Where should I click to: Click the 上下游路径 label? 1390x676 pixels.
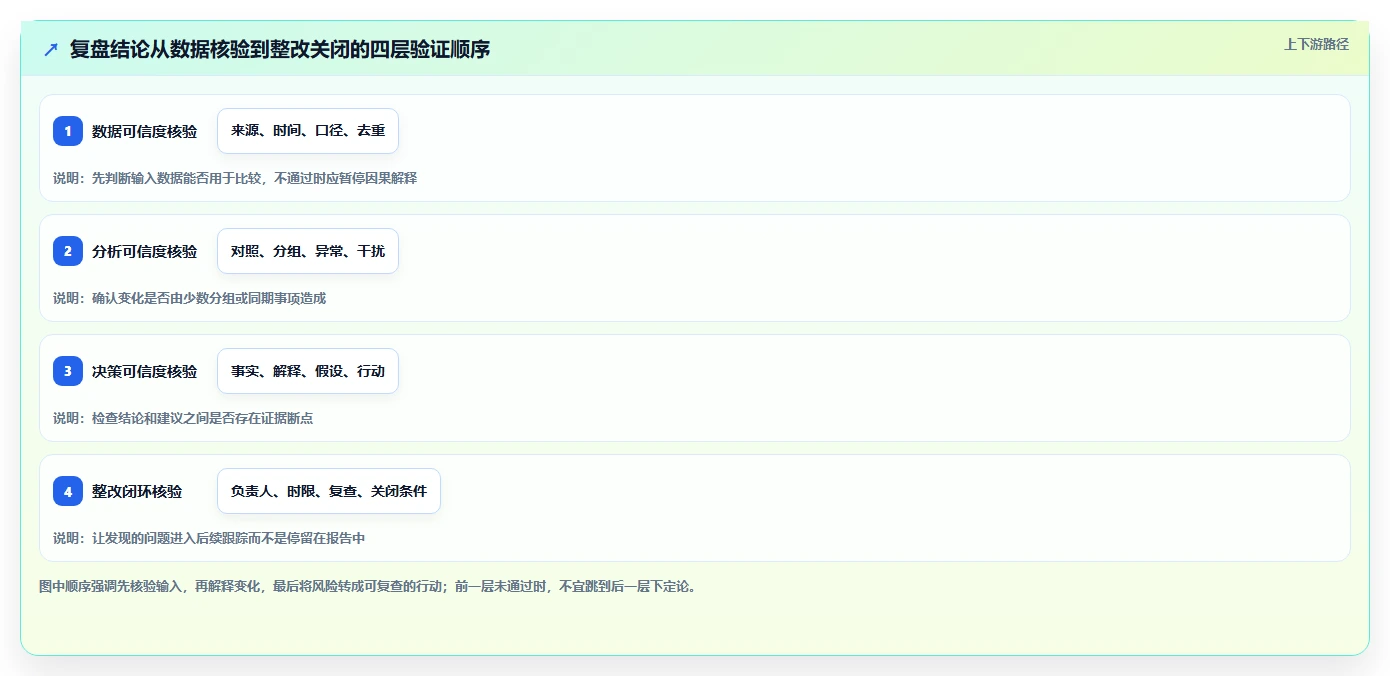[x=1316, y=44]
